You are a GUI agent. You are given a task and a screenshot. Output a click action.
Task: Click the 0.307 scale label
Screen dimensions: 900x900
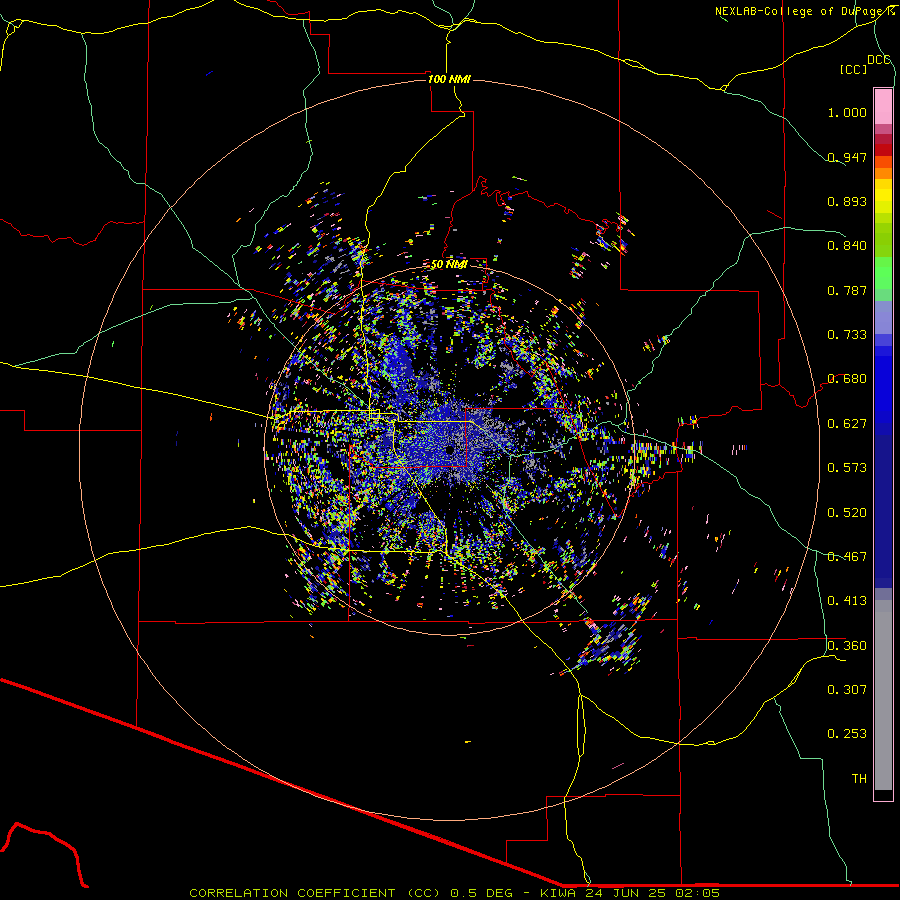847,690
